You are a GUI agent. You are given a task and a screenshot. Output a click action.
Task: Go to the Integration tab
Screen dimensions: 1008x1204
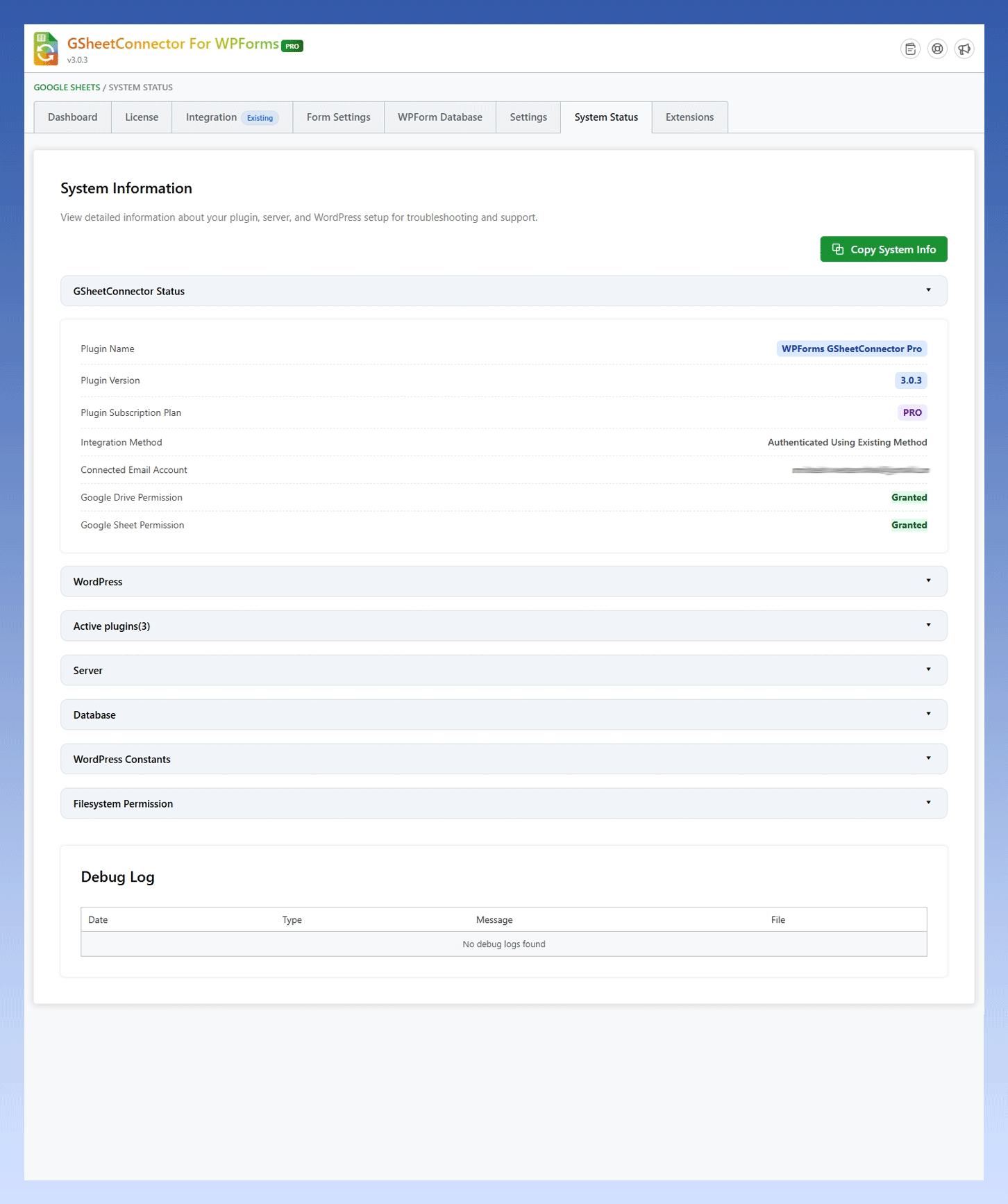[232, 117]
